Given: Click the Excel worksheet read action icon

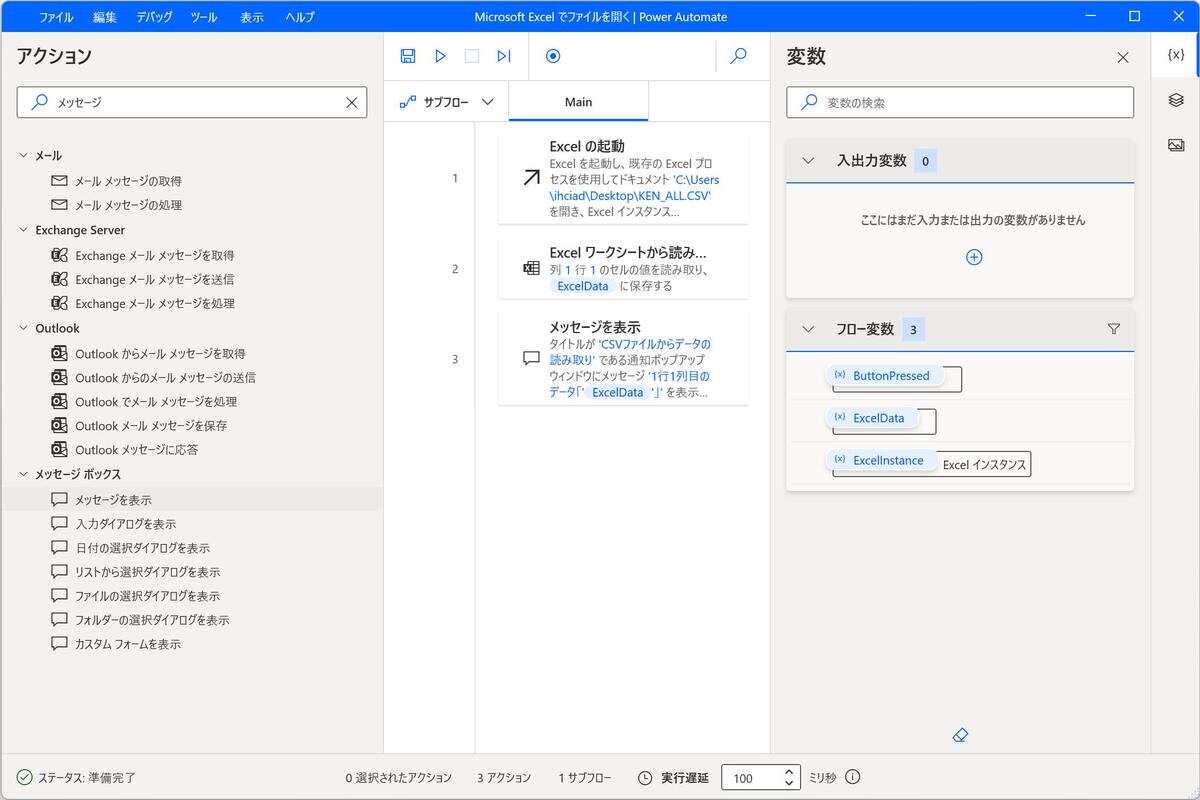Looking at the screenshot, I should (x=531, y=268).
